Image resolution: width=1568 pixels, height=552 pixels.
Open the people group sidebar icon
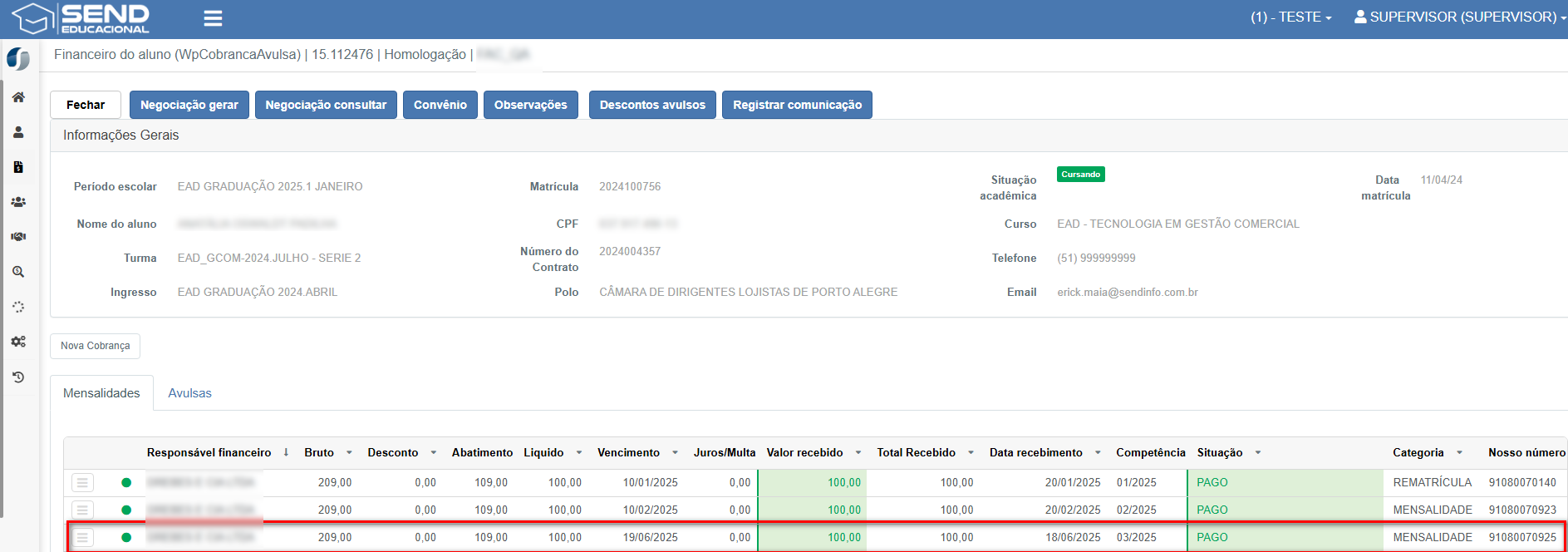tap(18, 202)
